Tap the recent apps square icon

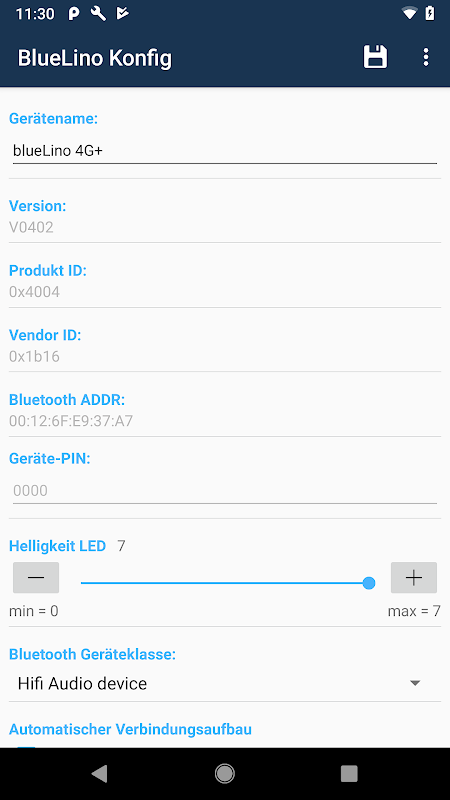(x=349, y=774)
